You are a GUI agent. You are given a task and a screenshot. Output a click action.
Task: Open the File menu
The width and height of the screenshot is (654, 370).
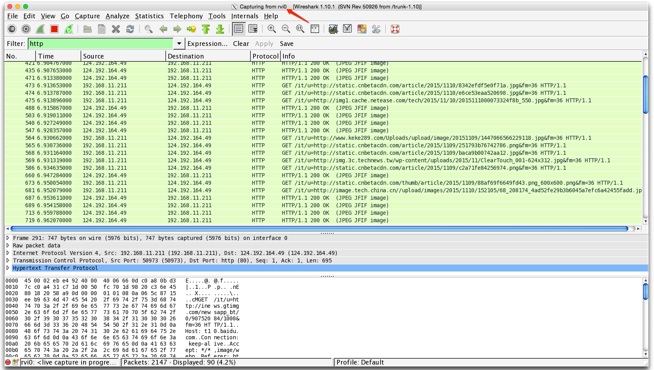coord(13,16)
